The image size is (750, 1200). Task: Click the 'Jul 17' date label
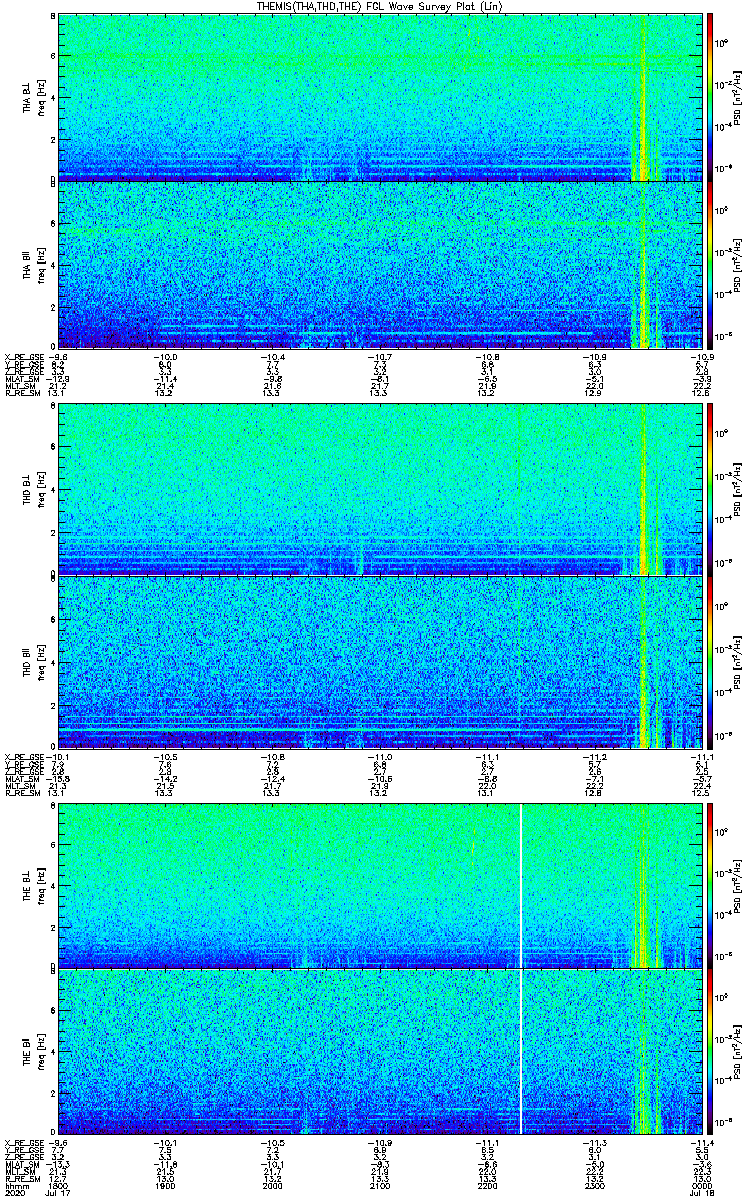(x=59, y=1194)
